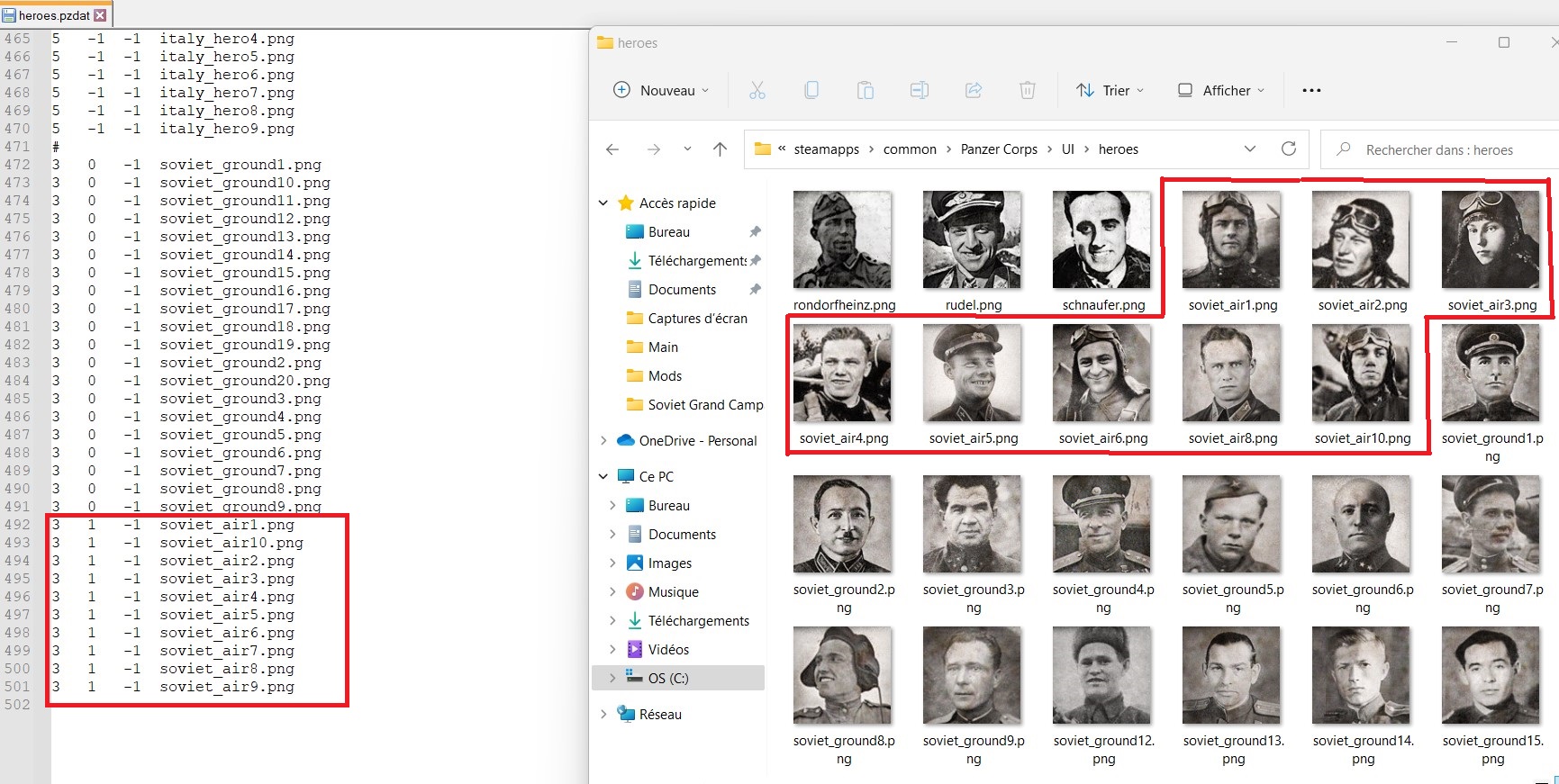This screenshot has width=1559, height=784.
Task: Select rondorfheinz.png thumbnail
Action: pyautogui.click(x=843, y=239)
